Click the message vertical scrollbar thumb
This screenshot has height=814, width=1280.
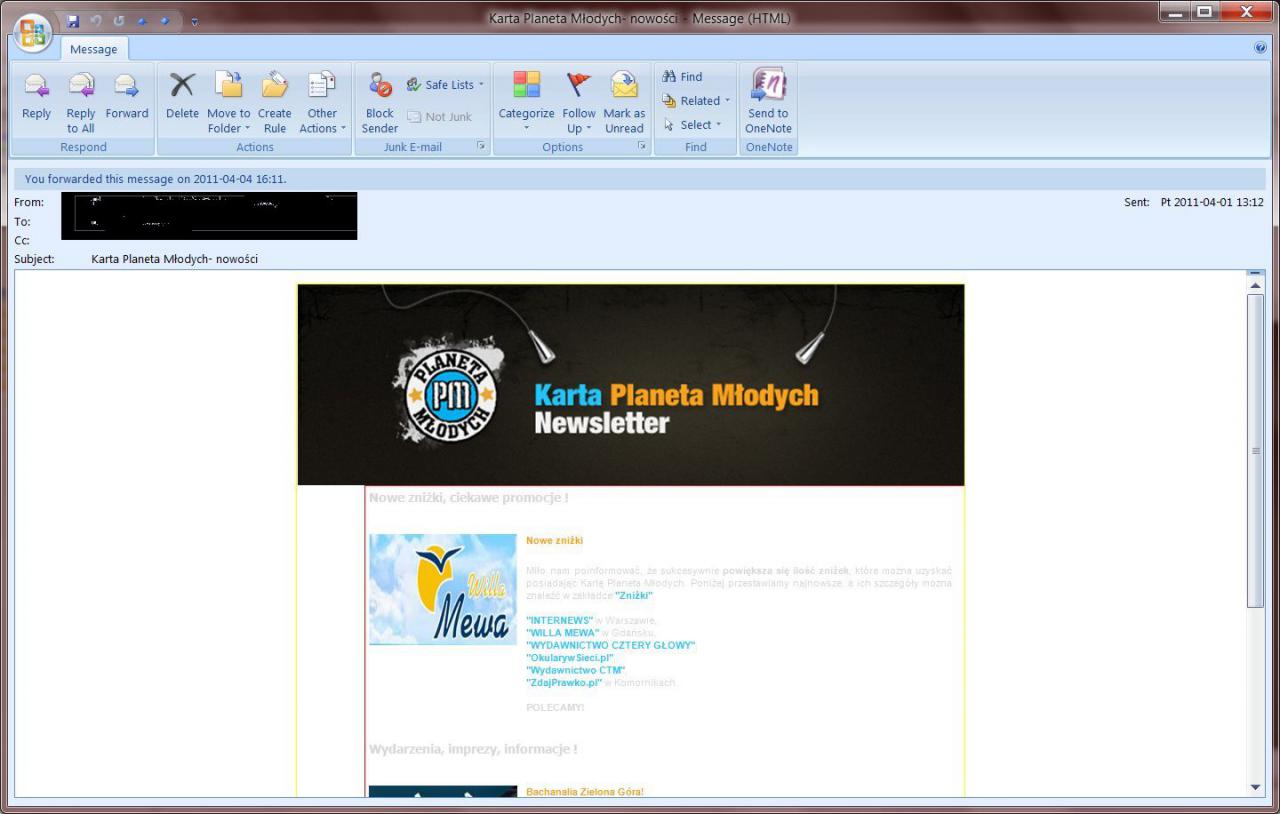point(1256,450)
